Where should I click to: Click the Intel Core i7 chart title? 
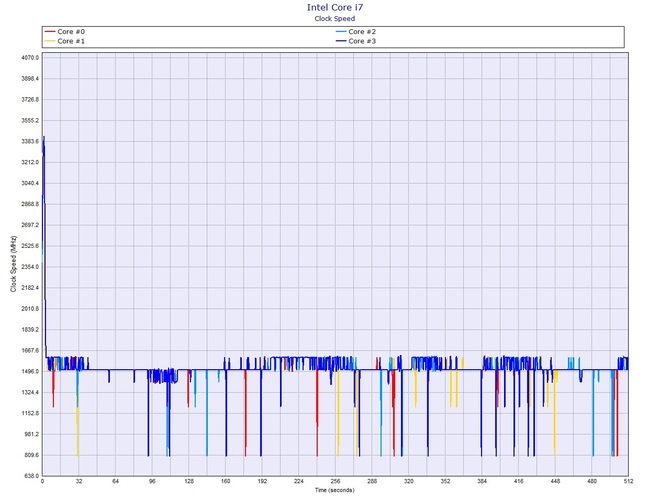(335, 7)
